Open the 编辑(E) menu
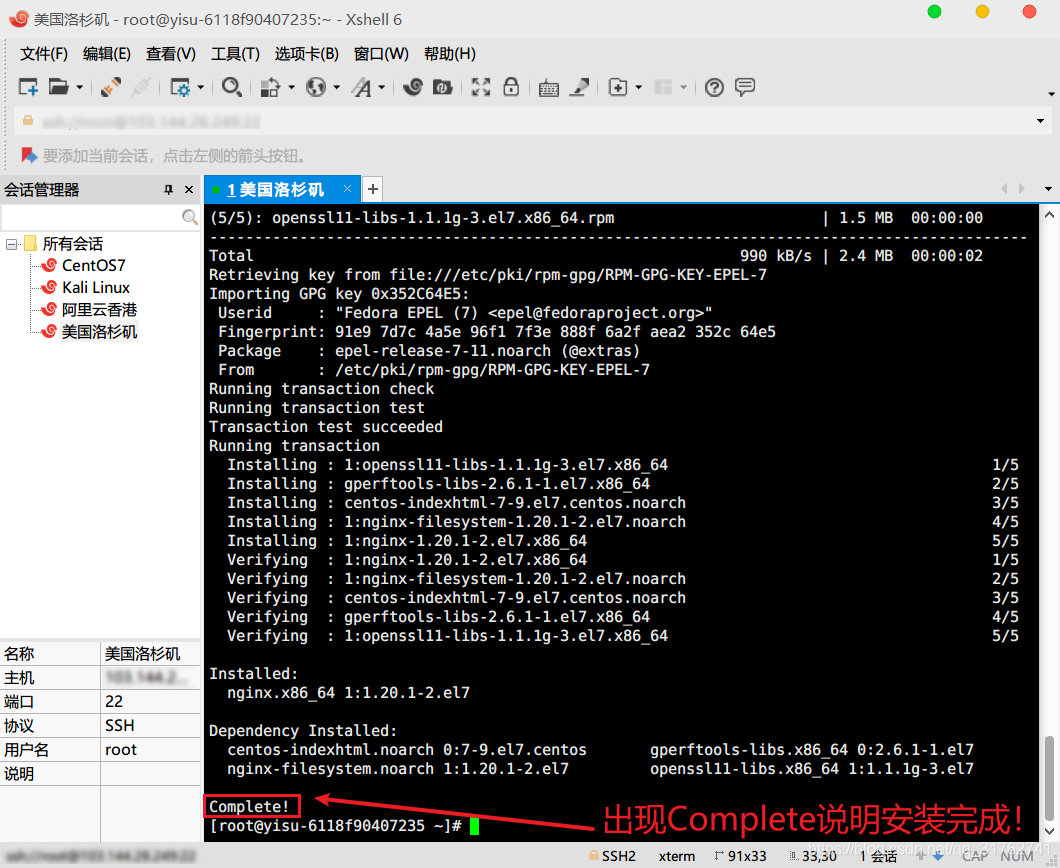The height and width of the screenshot is (868, 1060). [x=106, y=54]
